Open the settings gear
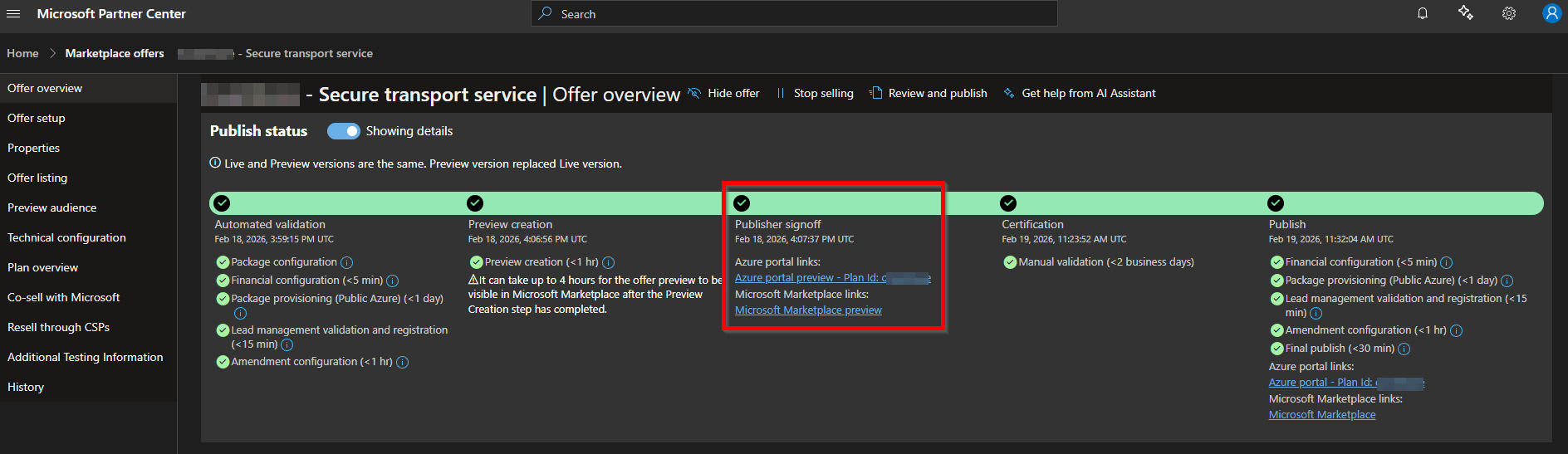The width and height of the screenshot is (1568, 454). click(1509, 13)
